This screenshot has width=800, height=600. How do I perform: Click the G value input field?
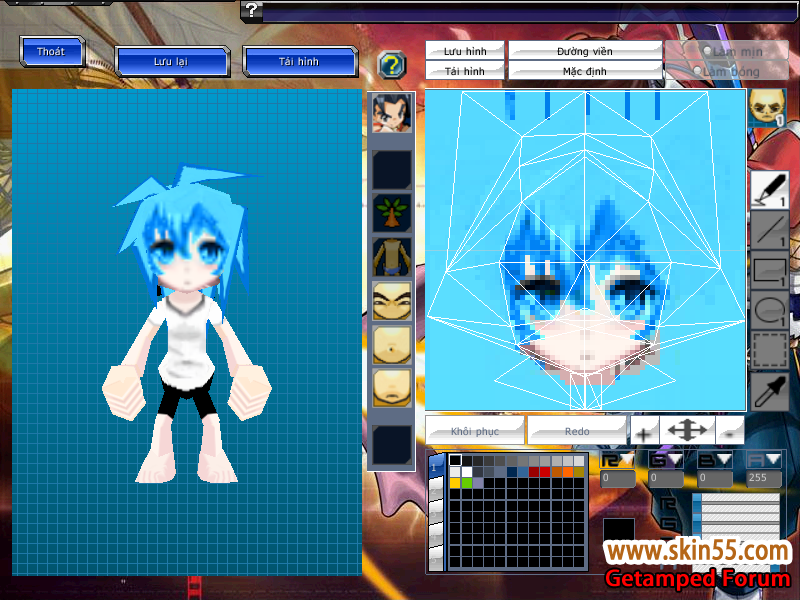pos(666,478)
